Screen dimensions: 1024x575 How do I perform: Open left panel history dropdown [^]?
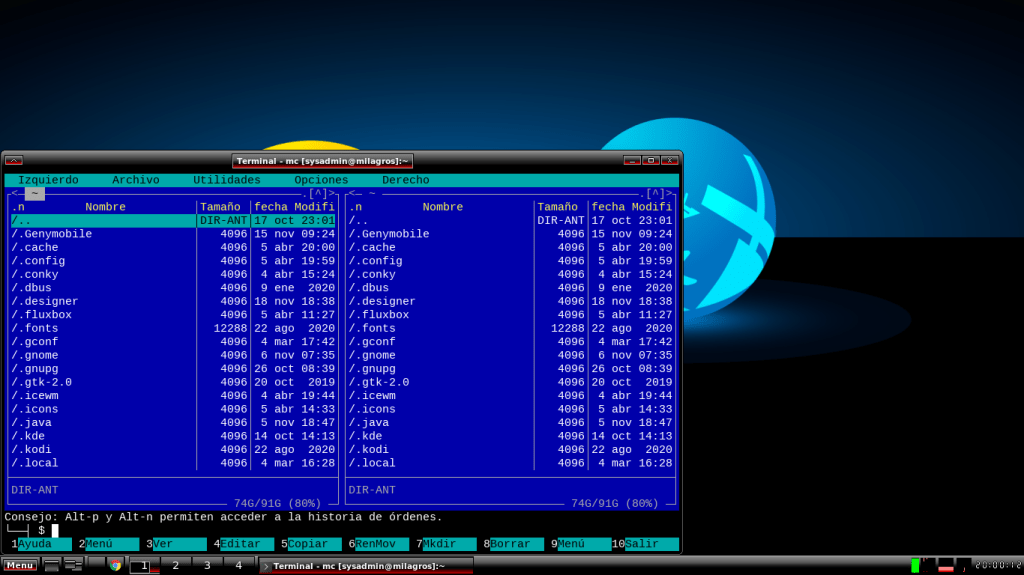[x=320, y=194]
